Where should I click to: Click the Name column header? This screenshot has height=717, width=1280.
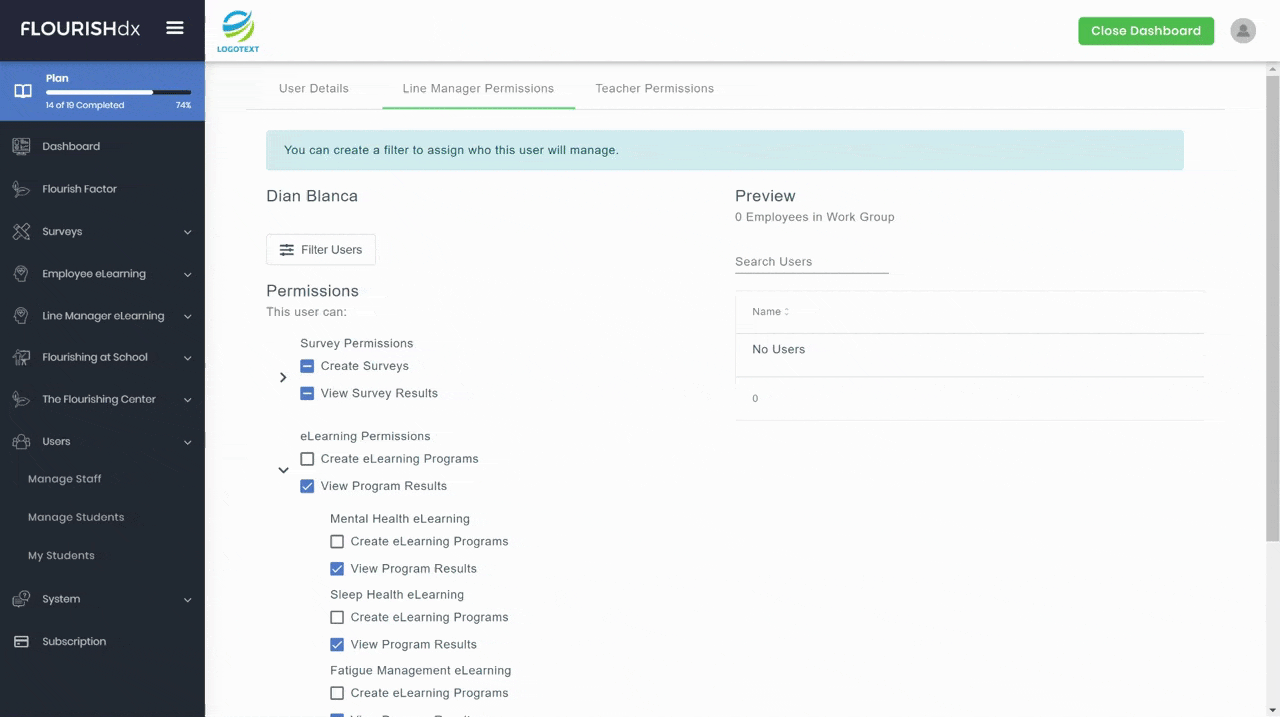click(x=767, y=312)
